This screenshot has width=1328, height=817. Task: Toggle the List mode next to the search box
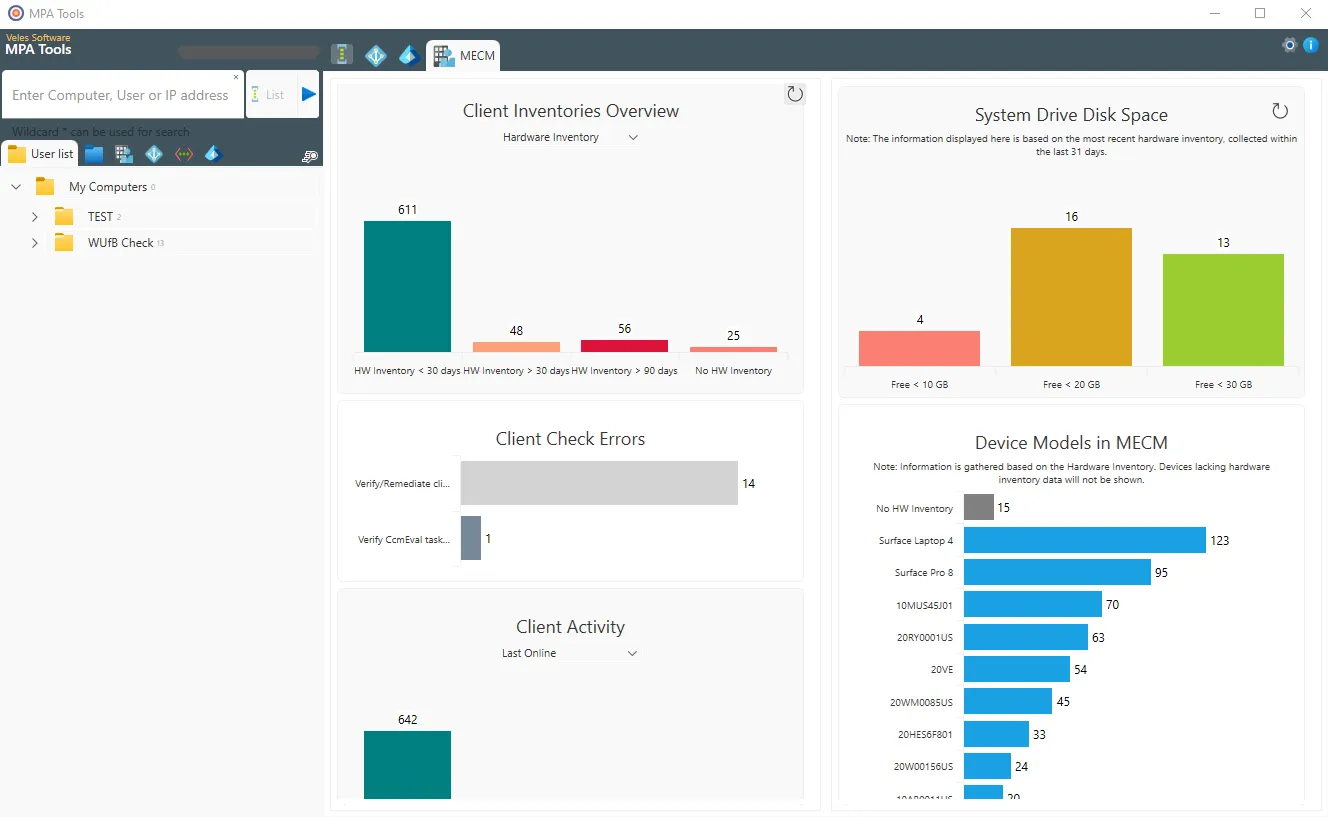click(268, 94)
